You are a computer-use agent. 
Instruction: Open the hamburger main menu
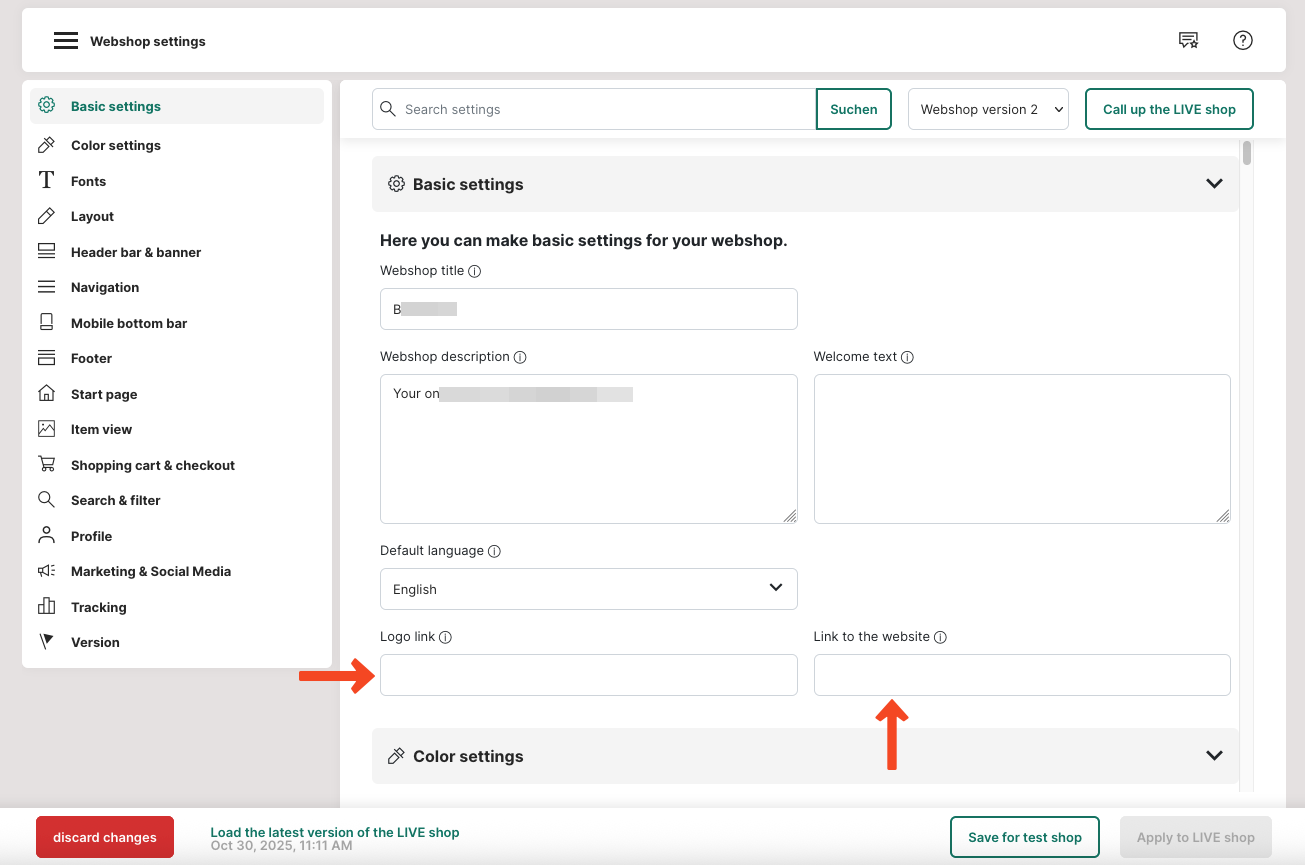[x=66, y=41]
